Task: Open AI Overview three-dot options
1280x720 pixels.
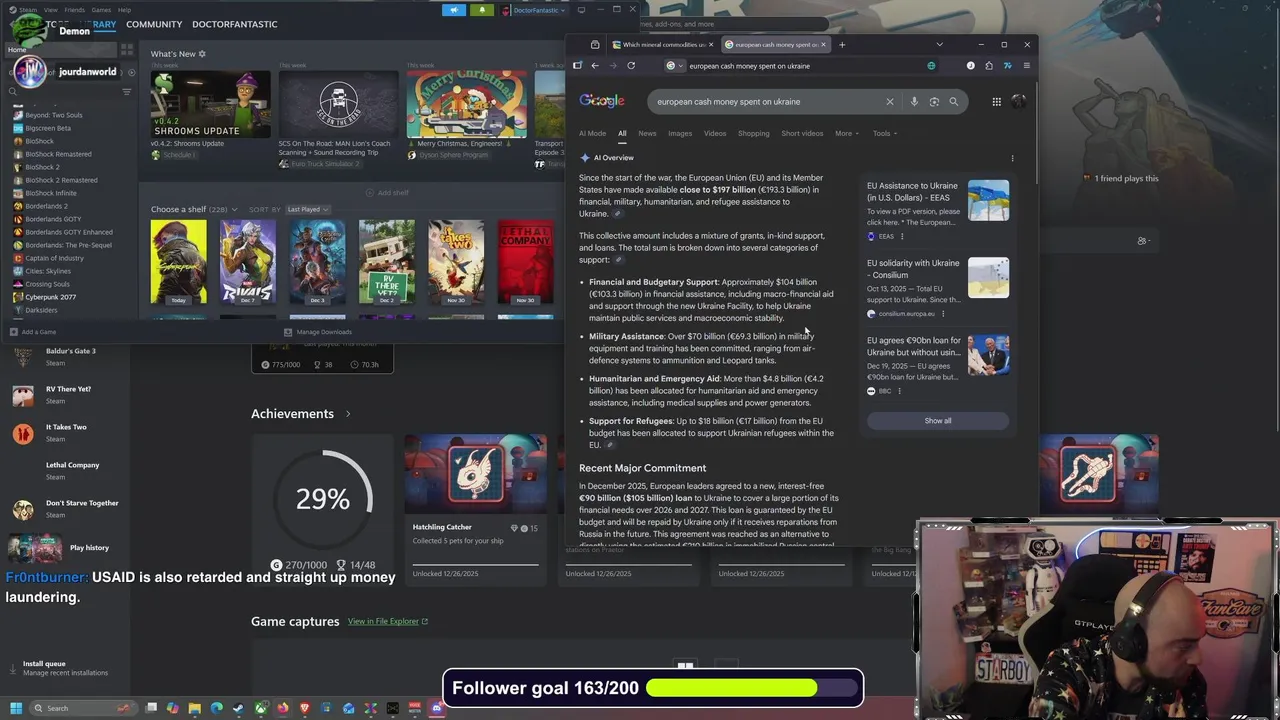Action: (x=1012, y=158)
